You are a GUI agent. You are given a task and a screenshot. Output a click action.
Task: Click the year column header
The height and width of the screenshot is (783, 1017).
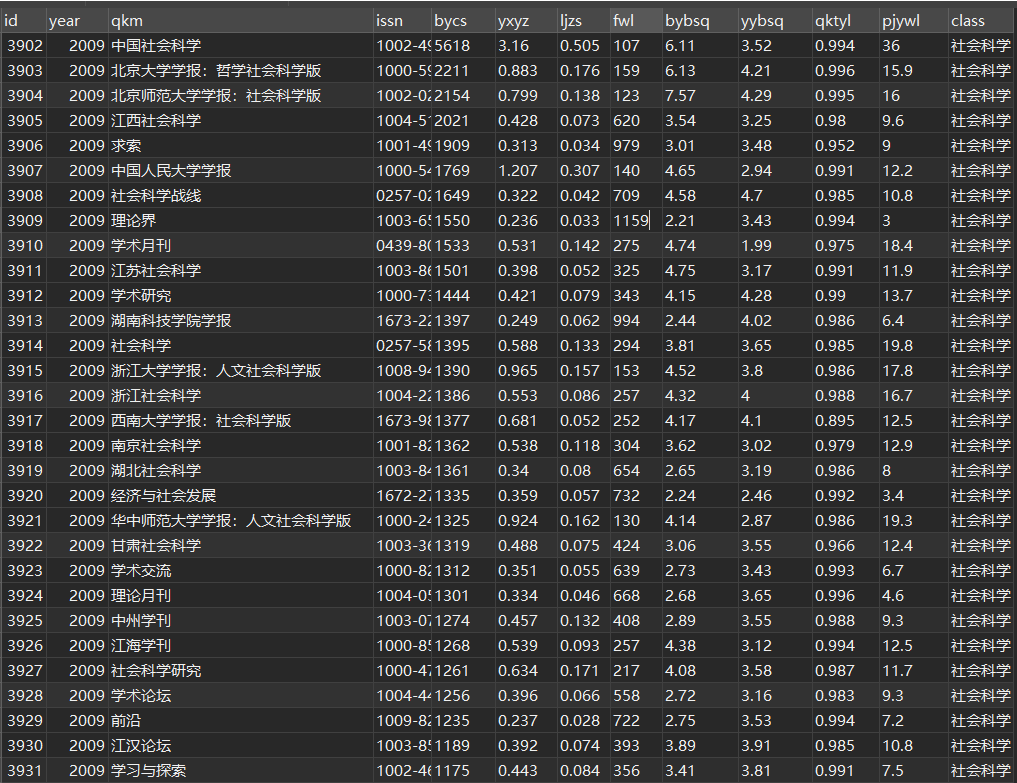pos(77,21)
